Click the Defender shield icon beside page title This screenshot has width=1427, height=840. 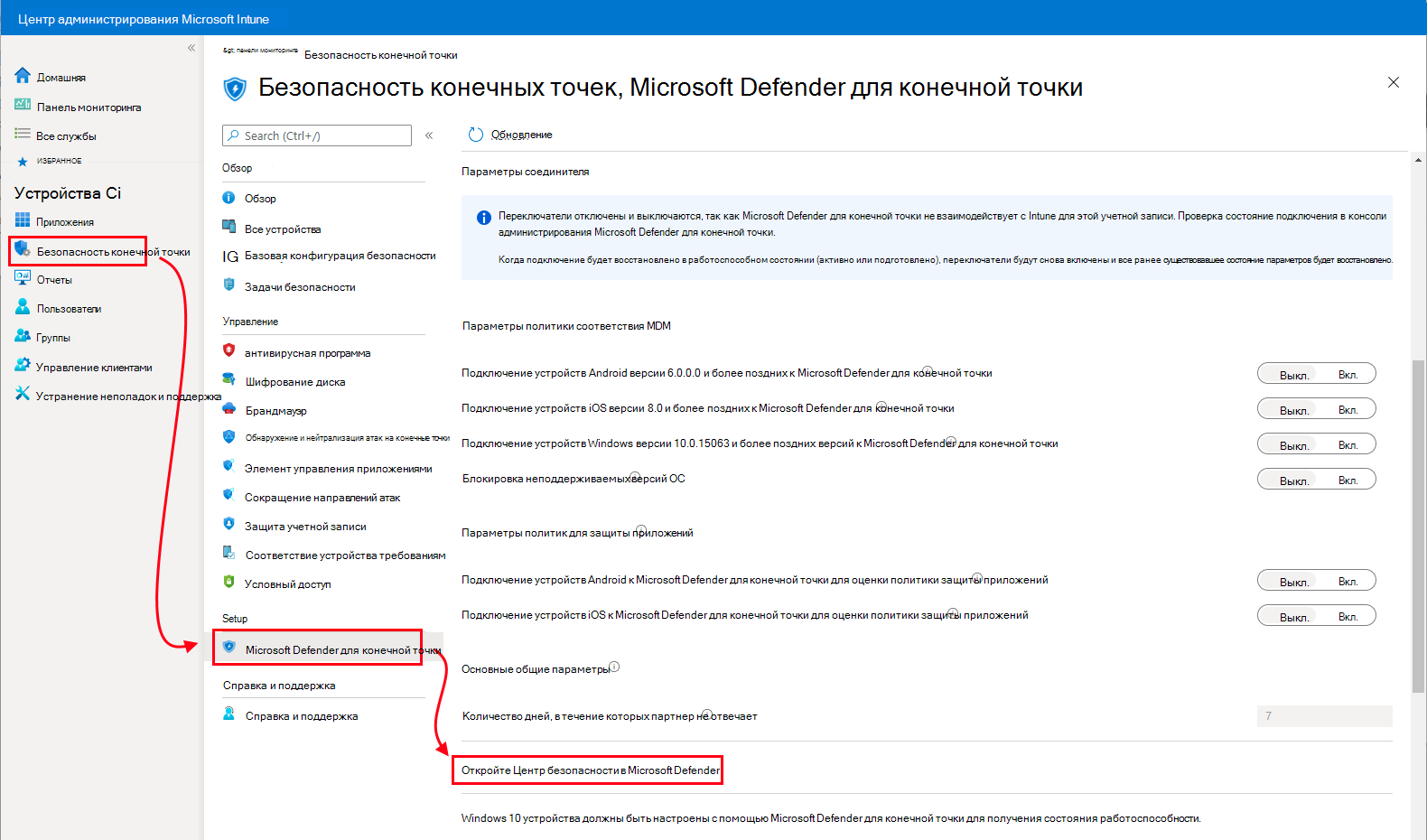coord(235,89)
